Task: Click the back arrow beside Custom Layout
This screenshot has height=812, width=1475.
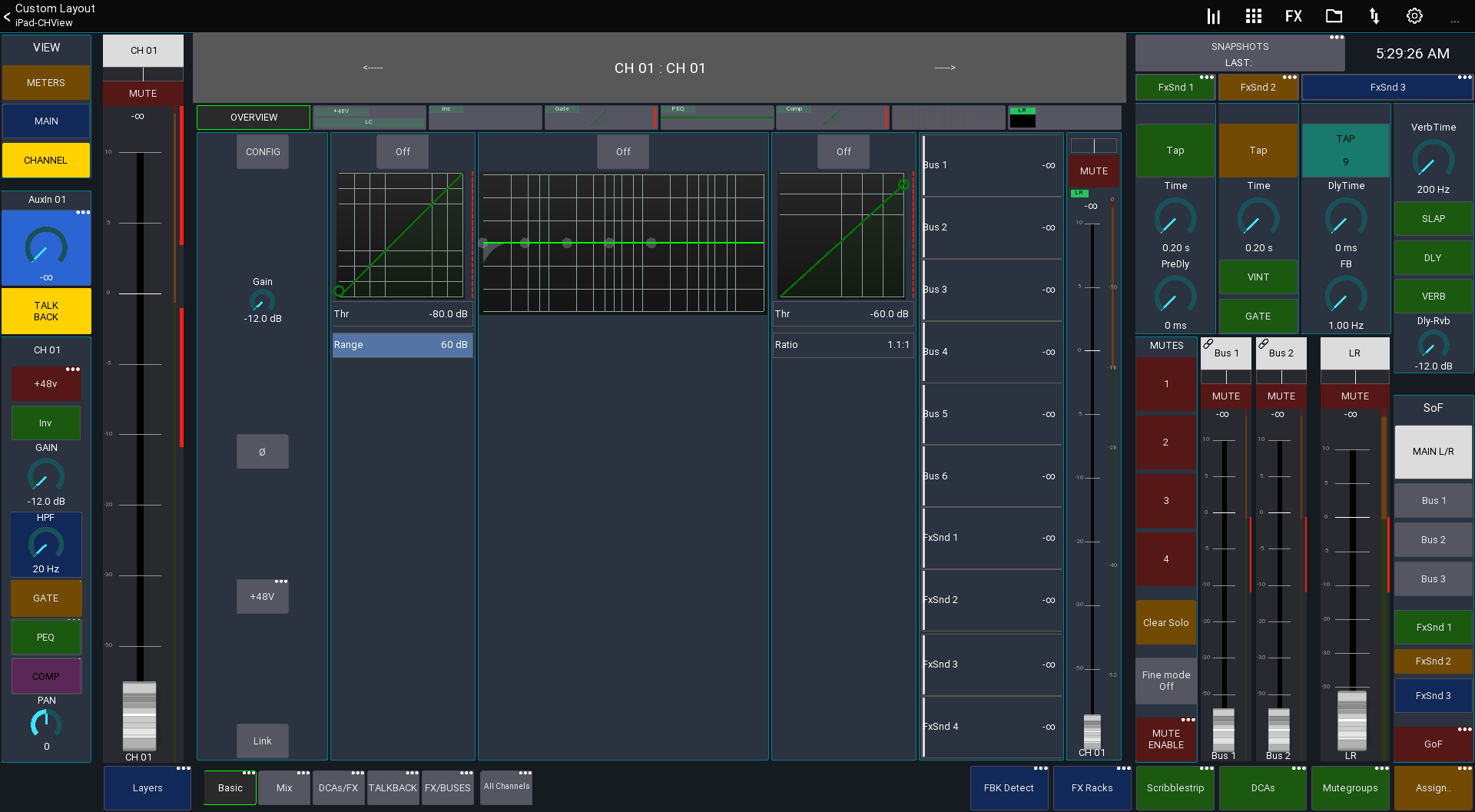Action: click(7, 15)
